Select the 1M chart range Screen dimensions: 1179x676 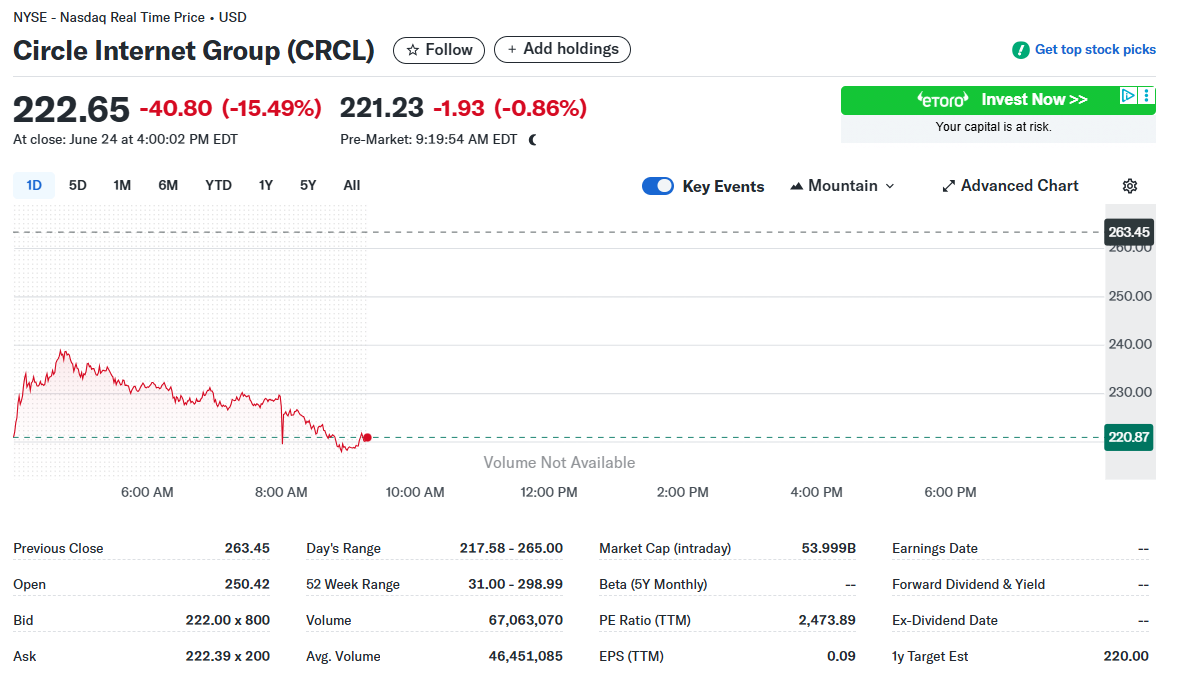click(x=122, y=185)
